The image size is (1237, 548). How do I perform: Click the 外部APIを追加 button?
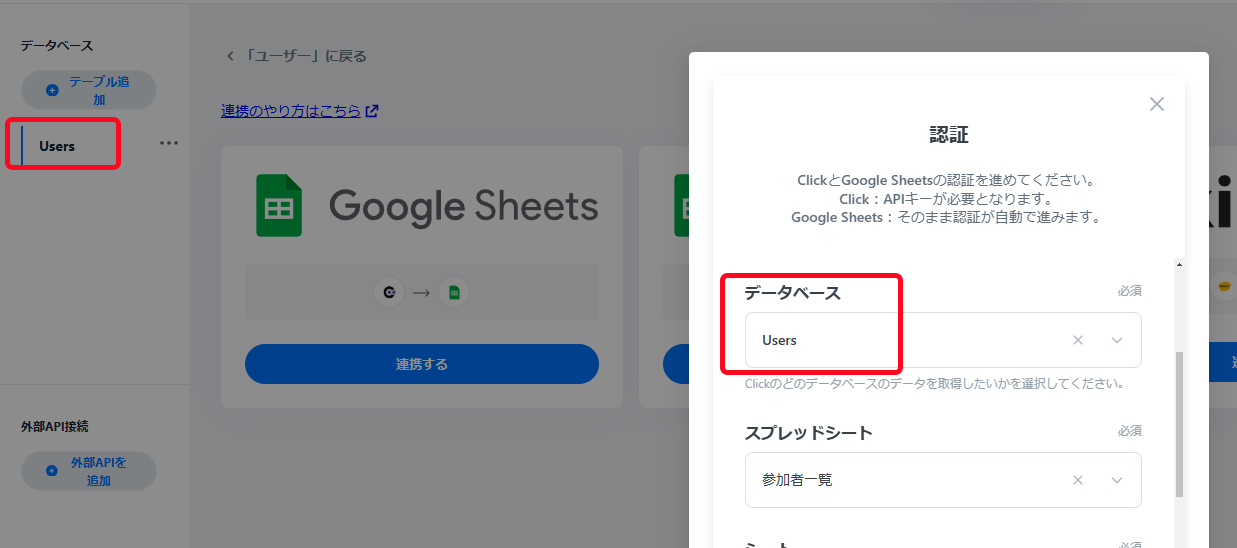[89, 471]
